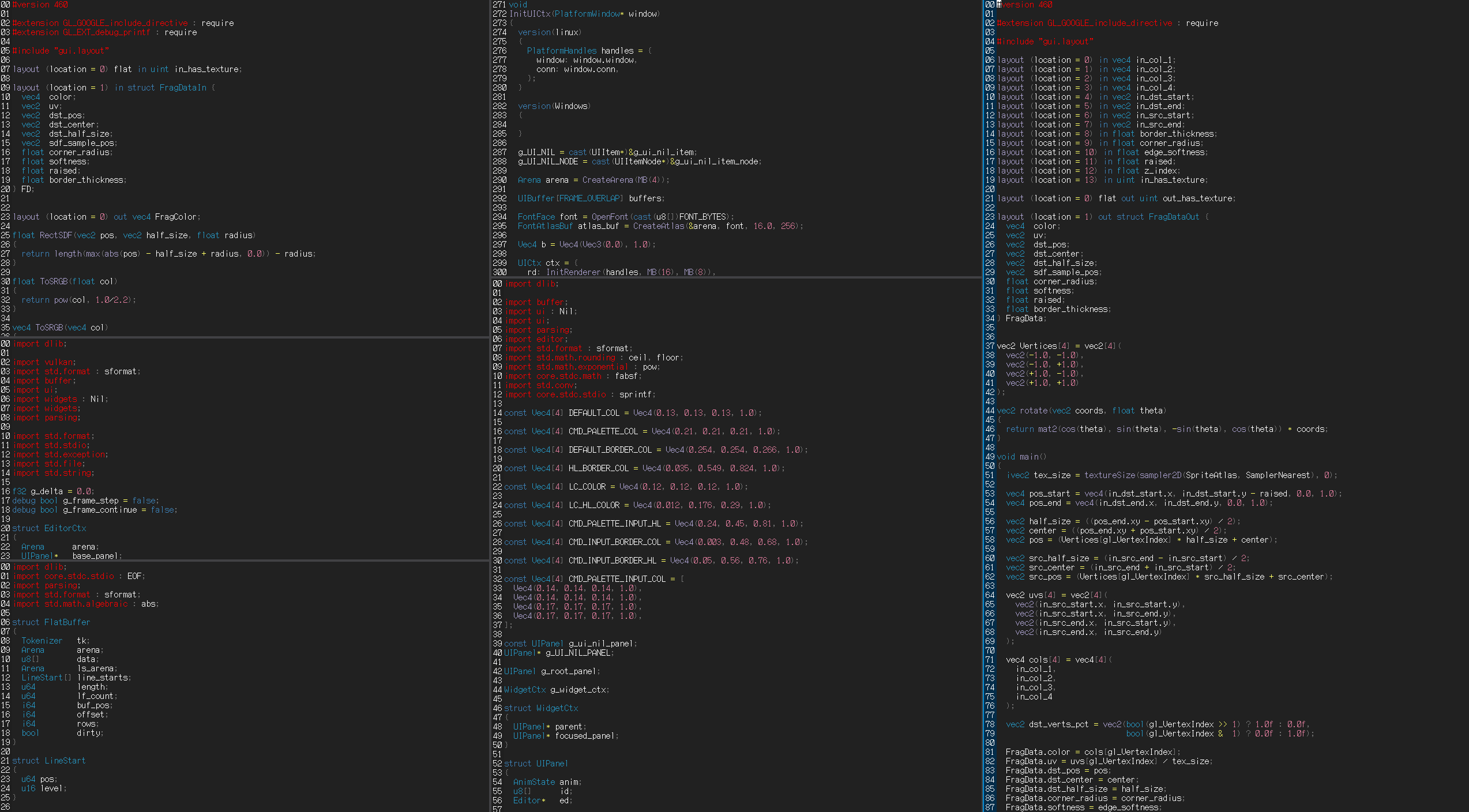Click the import vulkan statement
This screenshot has height=812, width=1469.
[44, 362]
